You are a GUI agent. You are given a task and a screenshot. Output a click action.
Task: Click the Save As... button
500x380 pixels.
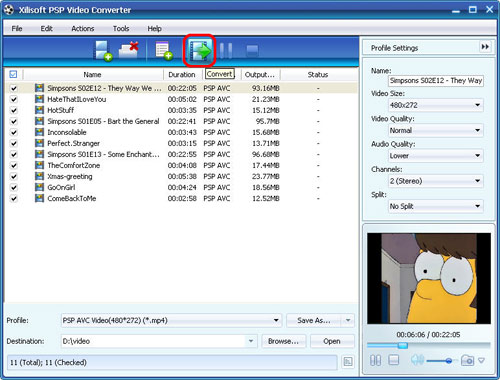pyautogui.click(x=314, y=320)
